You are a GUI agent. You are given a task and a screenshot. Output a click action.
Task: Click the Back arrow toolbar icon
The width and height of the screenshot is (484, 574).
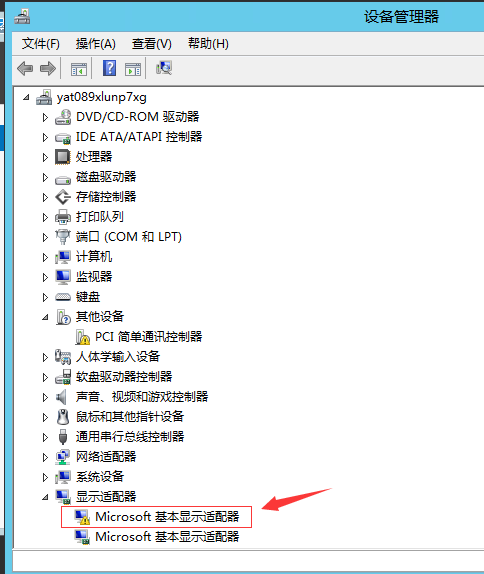pyautogui.click(x=25, y=68)
